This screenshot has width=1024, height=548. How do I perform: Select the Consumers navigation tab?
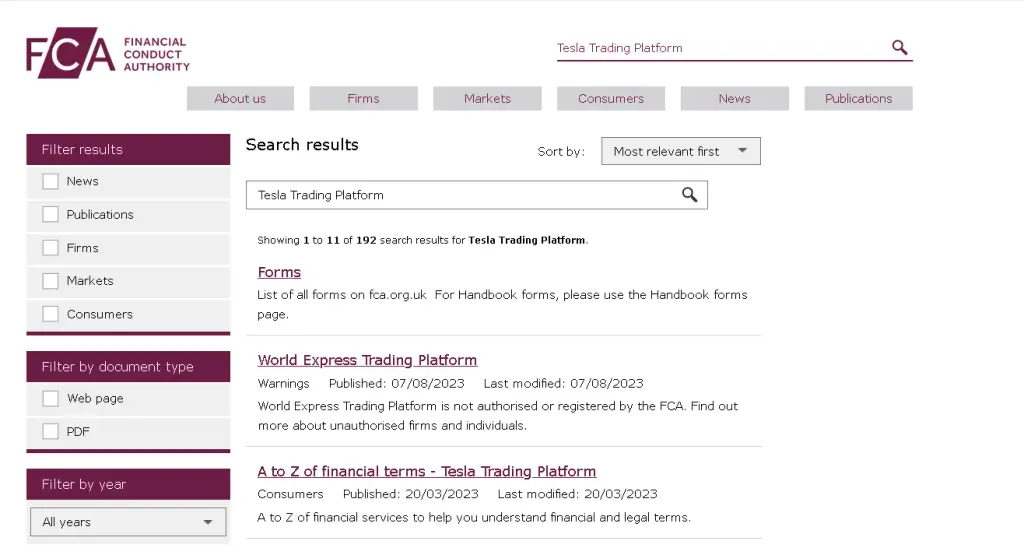(611, 99)
